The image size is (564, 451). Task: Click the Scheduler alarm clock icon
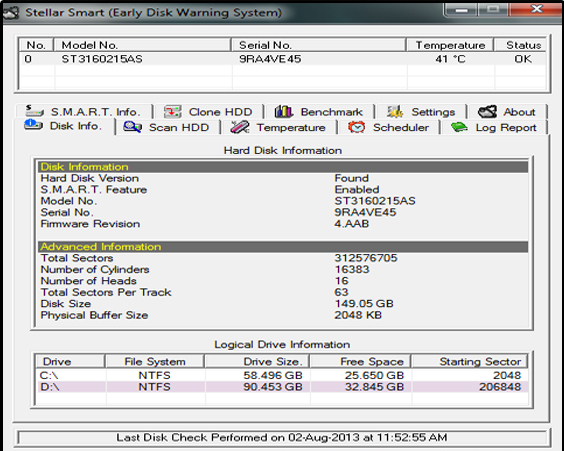point(356,127)
